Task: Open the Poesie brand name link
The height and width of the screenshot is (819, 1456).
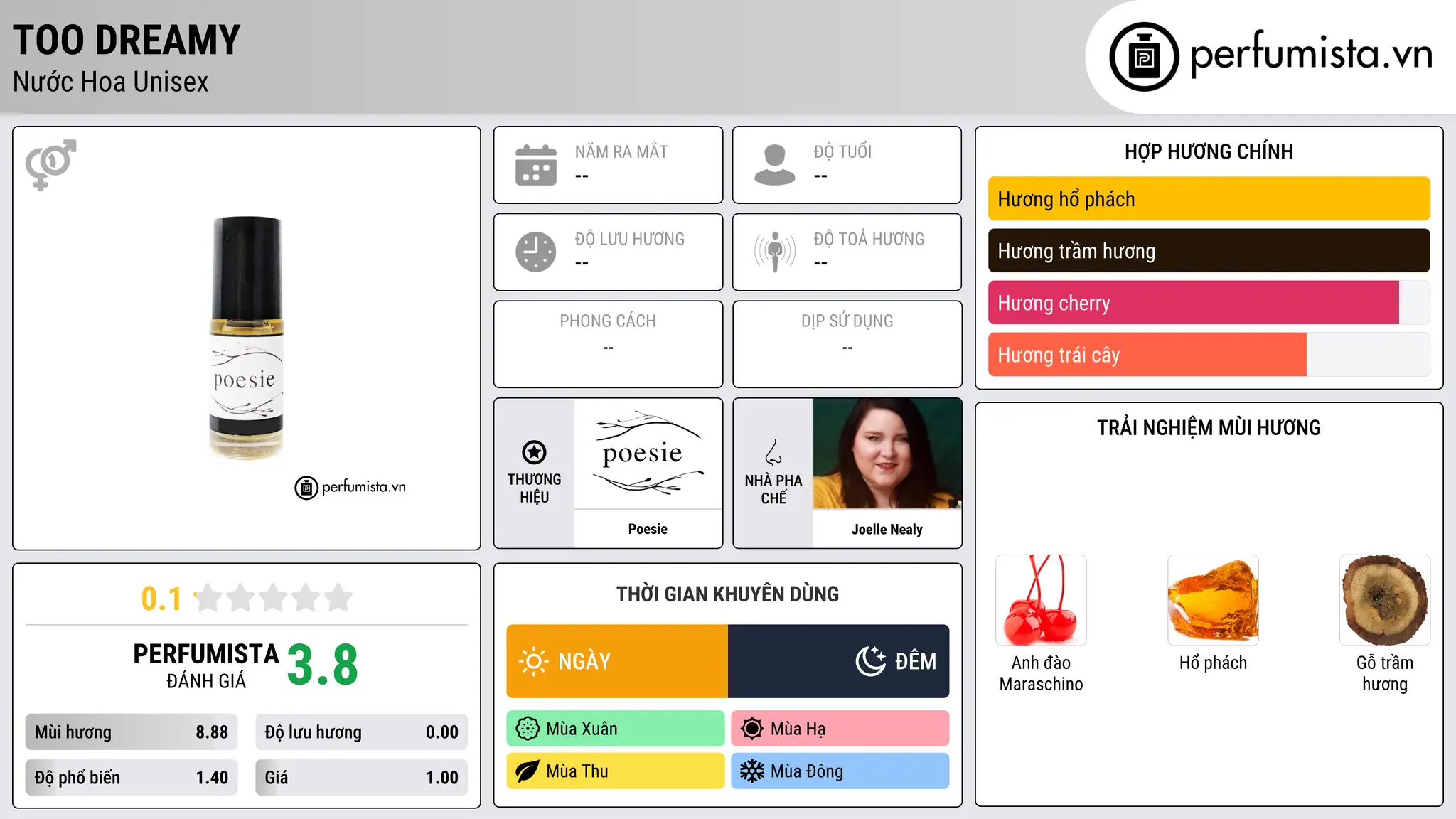Action: click(648, 529)
